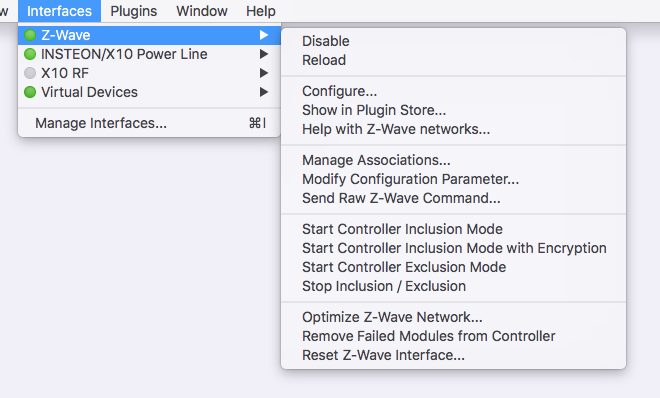
Task: Choose Configure… in Z-Wave submenu
Action: 454,91
